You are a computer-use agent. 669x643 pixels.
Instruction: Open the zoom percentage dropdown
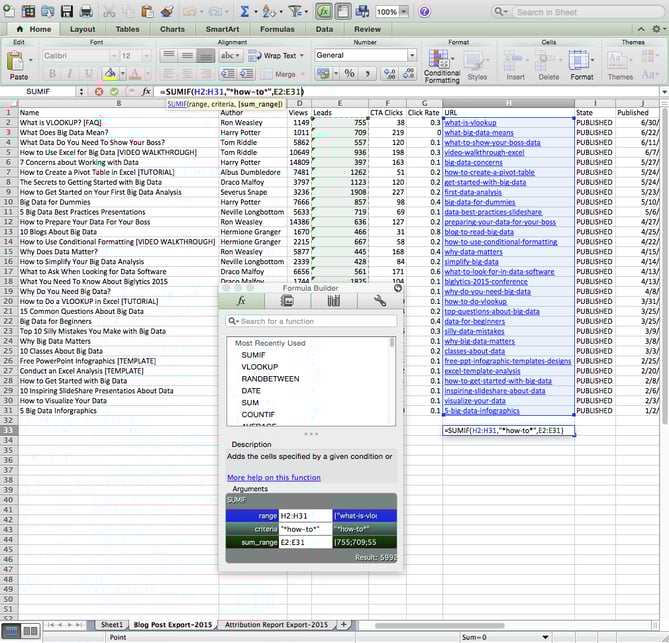[x=405, y=12]
